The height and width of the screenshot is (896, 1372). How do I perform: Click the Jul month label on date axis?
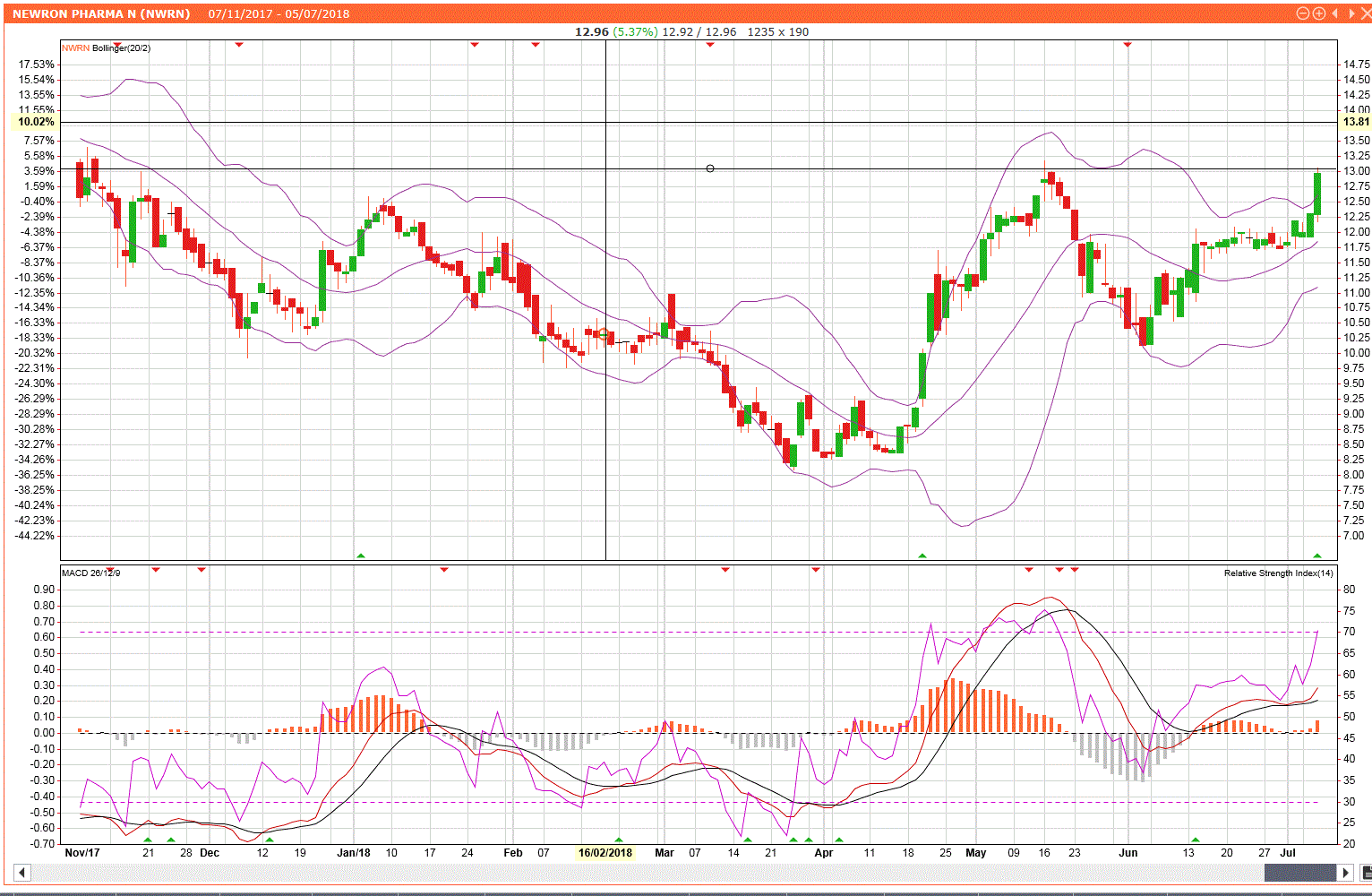pos(1288,853)
